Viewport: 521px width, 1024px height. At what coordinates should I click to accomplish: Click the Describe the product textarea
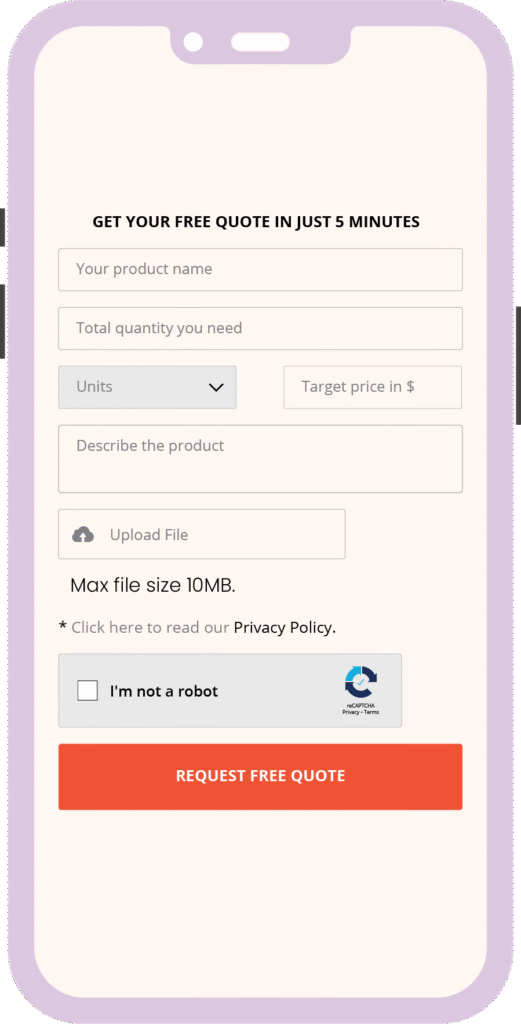(260, 459)
